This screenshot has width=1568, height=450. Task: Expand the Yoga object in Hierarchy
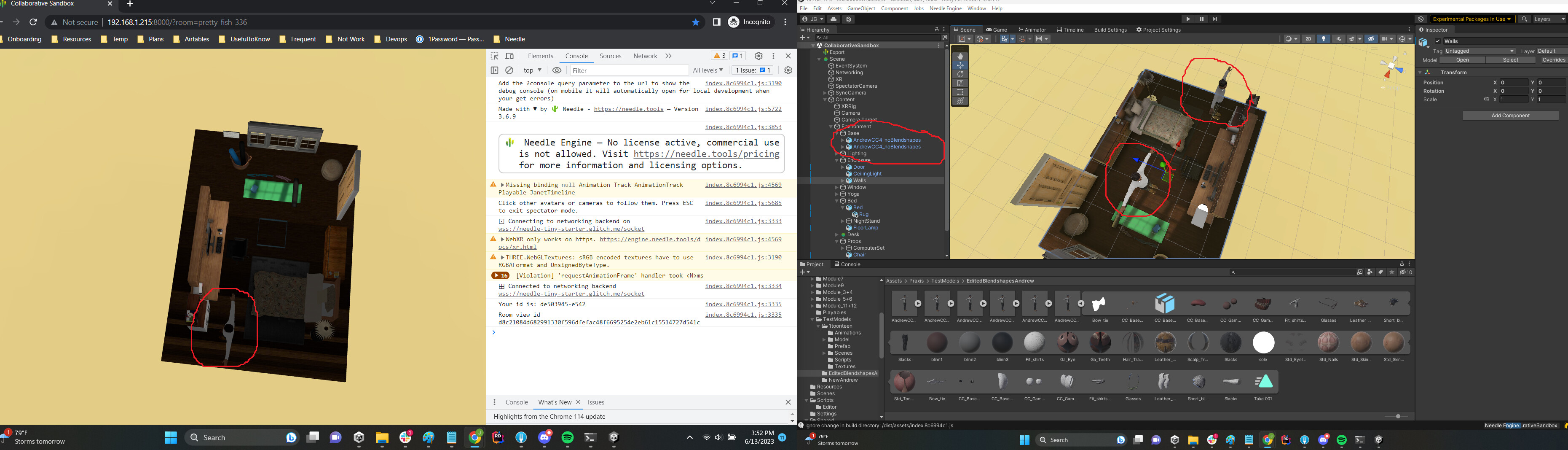837,194
